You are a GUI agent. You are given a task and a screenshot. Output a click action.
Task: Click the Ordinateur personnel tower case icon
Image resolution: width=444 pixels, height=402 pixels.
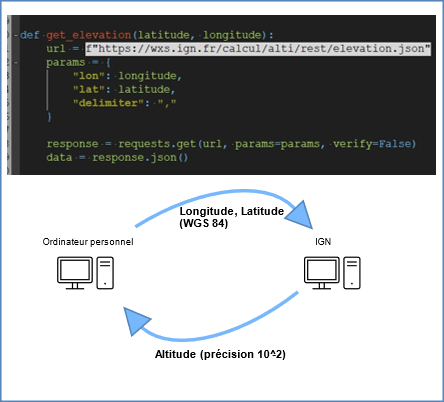tap(105, 273)
